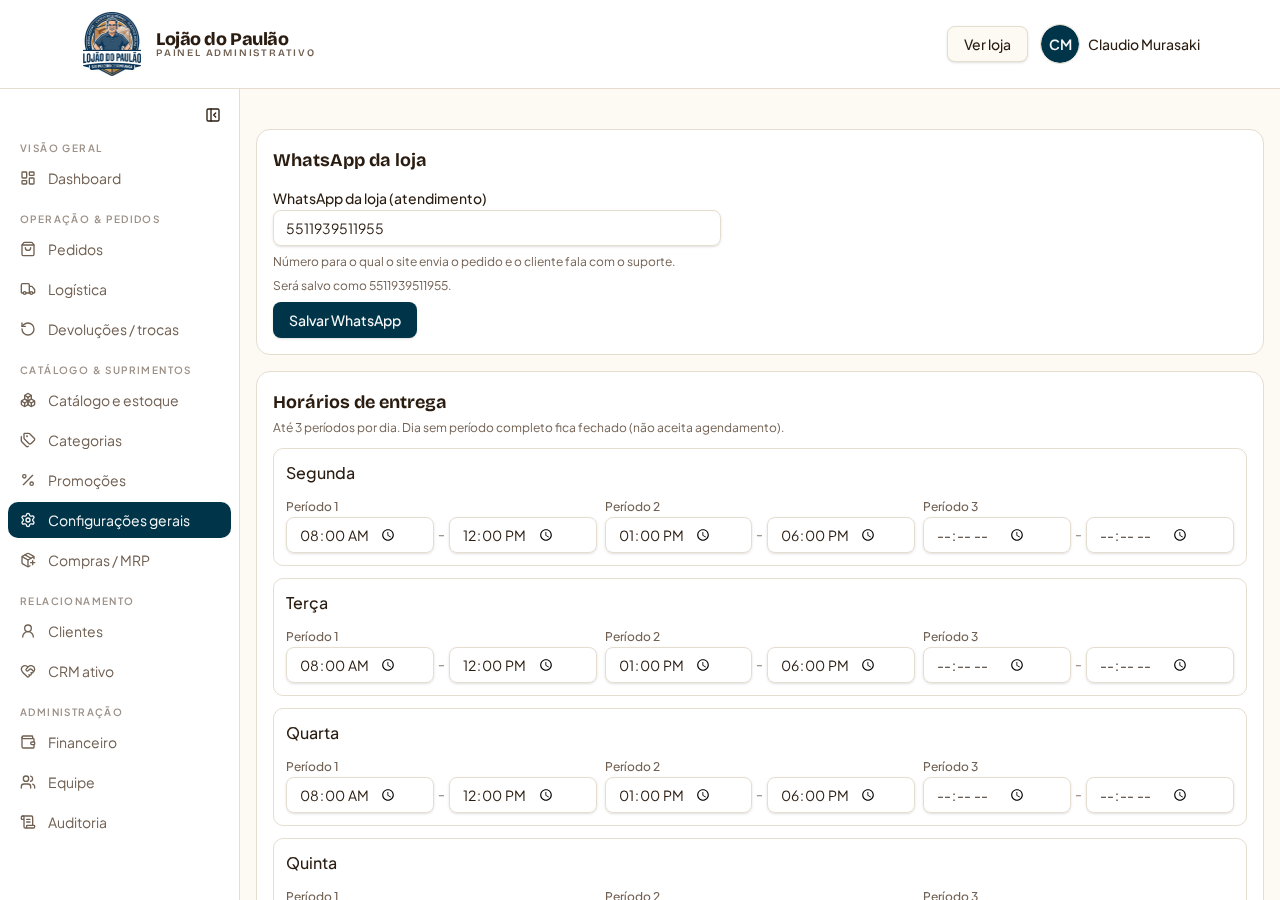Focus the WhatsApp da loja number field
The width and height of the screenshot is (1280, 900).
pyautogui.click(x=497, y=228)
